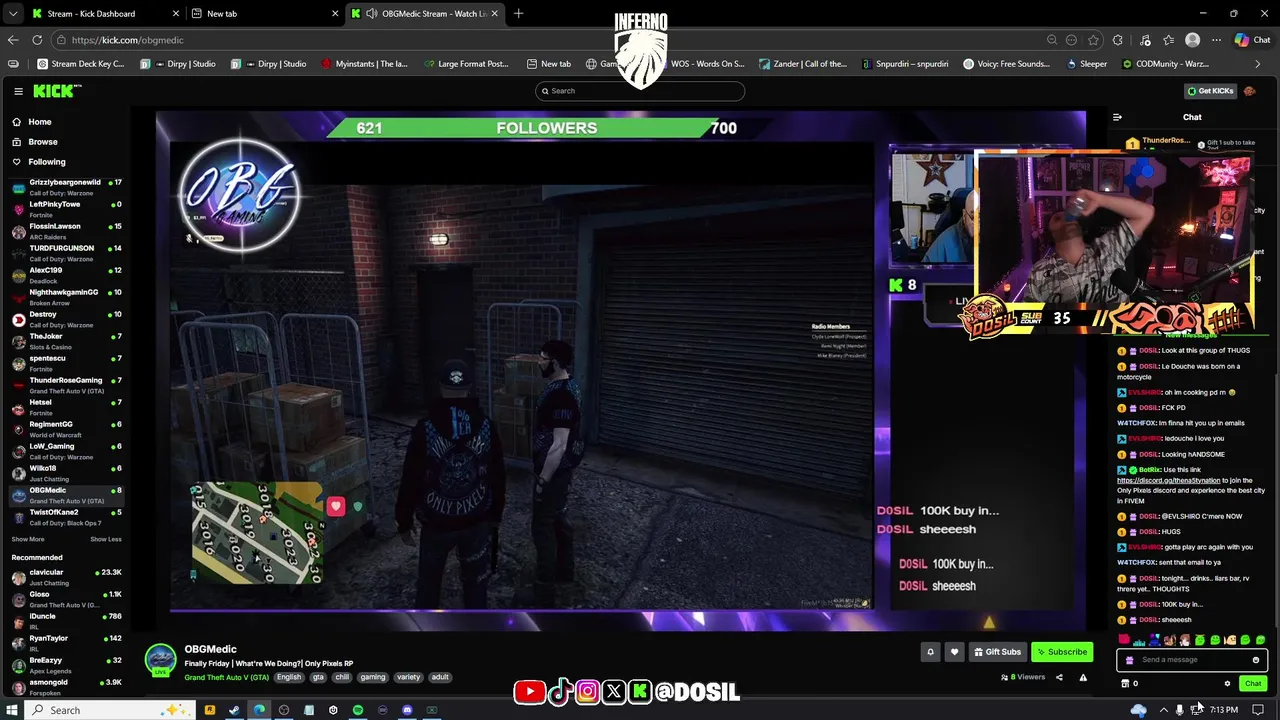Open Windows notification center icon
The height and width of the screenshot is (720, 1280).
[1258, 710]
